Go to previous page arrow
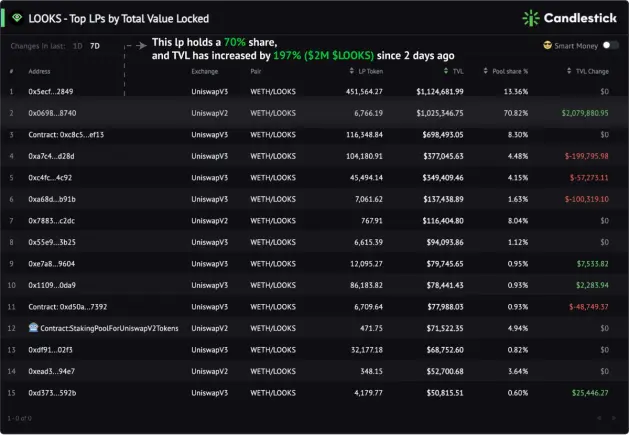 pyautogui.click(x=599, y=418)
